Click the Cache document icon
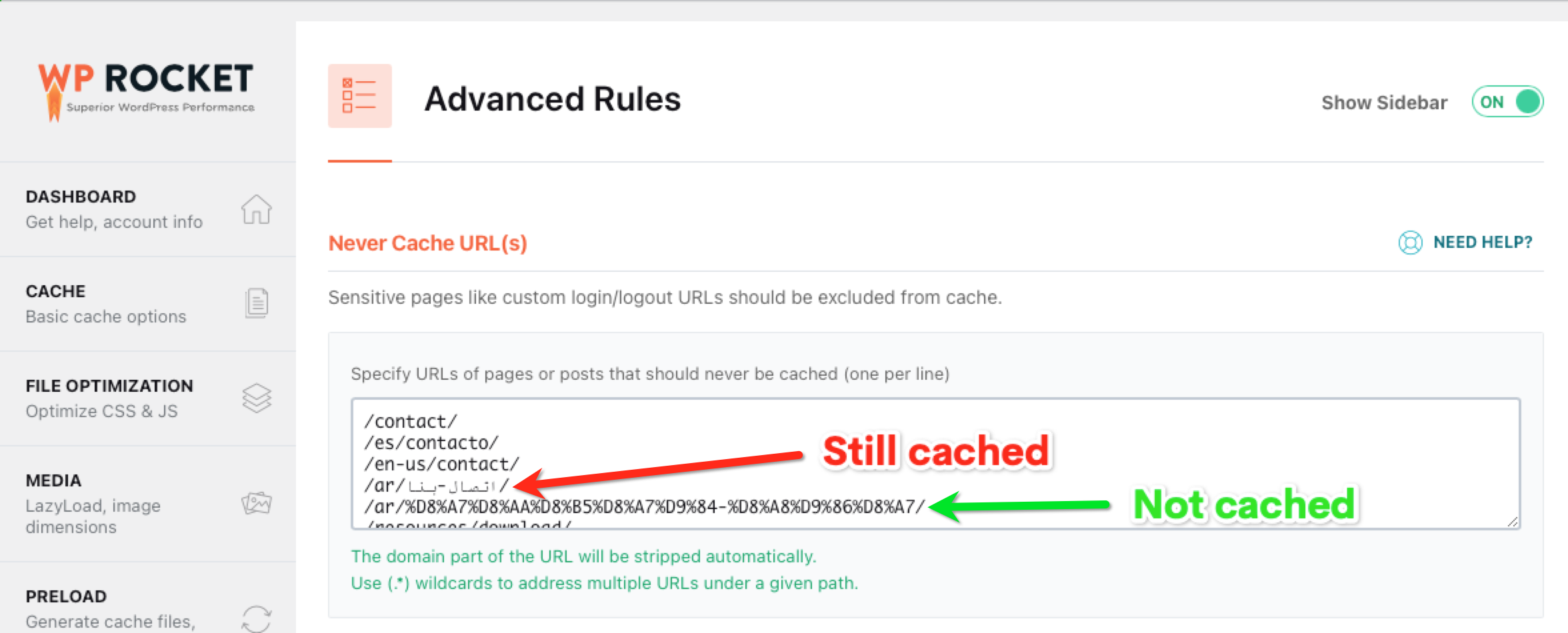This screenshot has width=1568, height=633. (256, 303)
